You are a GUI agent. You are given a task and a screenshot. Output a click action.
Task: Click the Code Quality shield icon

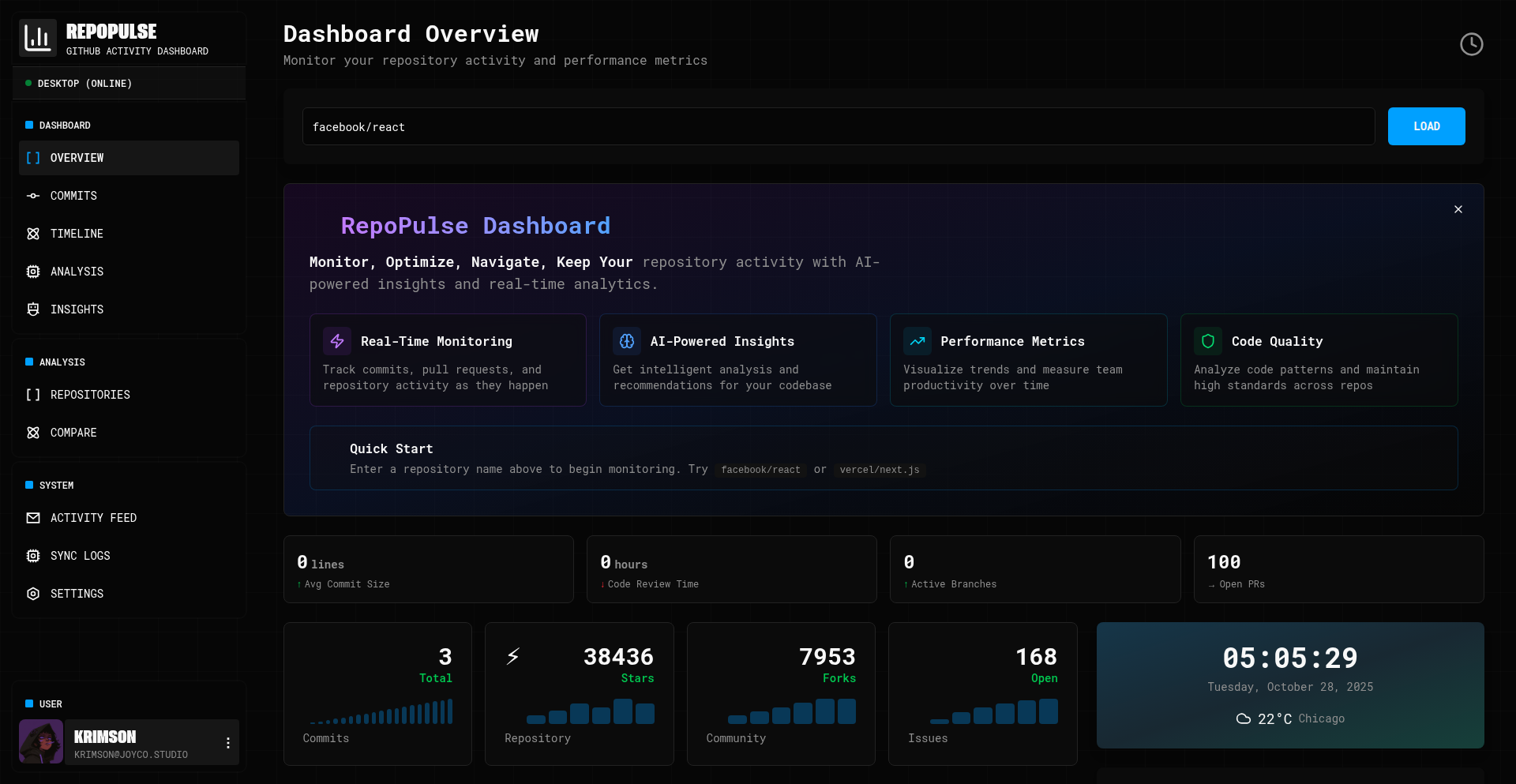click(1208, 341)
